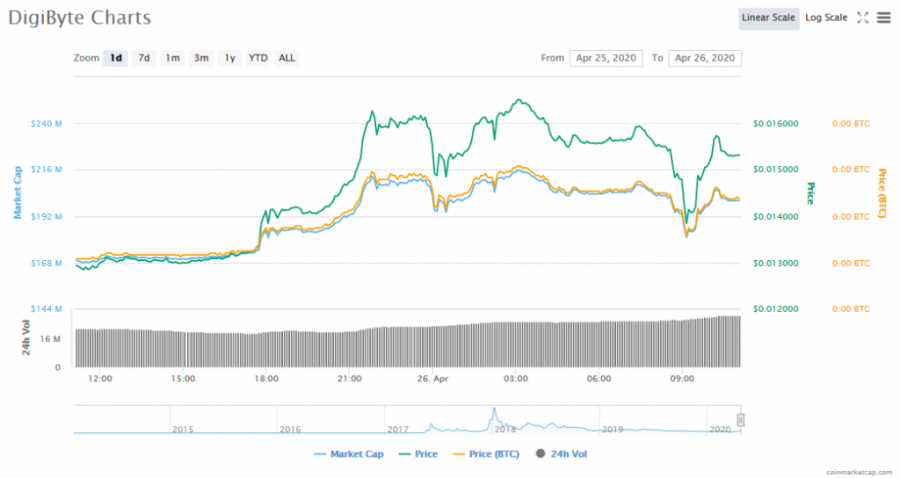The height and width of the screenshot is (478, 900).
Task: Click the $192 M market cap label
Action: 46,216
